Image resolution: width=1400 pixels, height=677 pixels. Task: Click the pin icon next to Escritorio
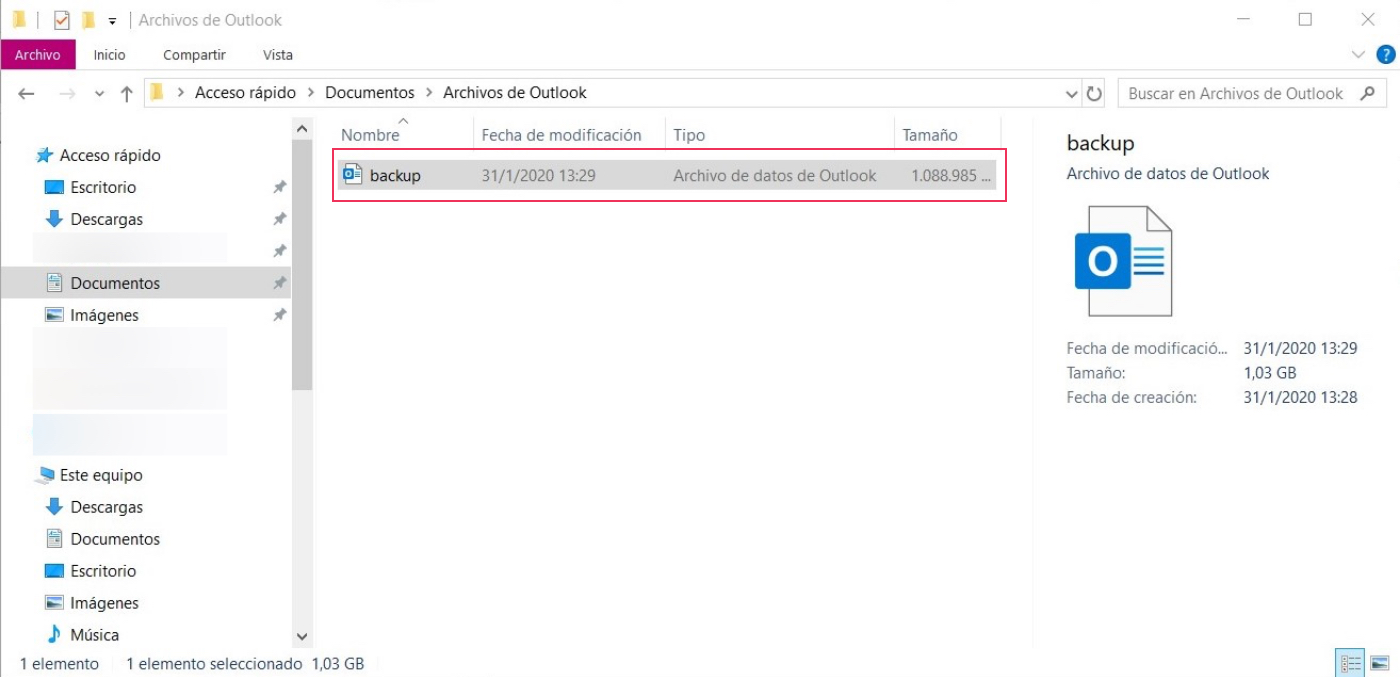[280, 187]
